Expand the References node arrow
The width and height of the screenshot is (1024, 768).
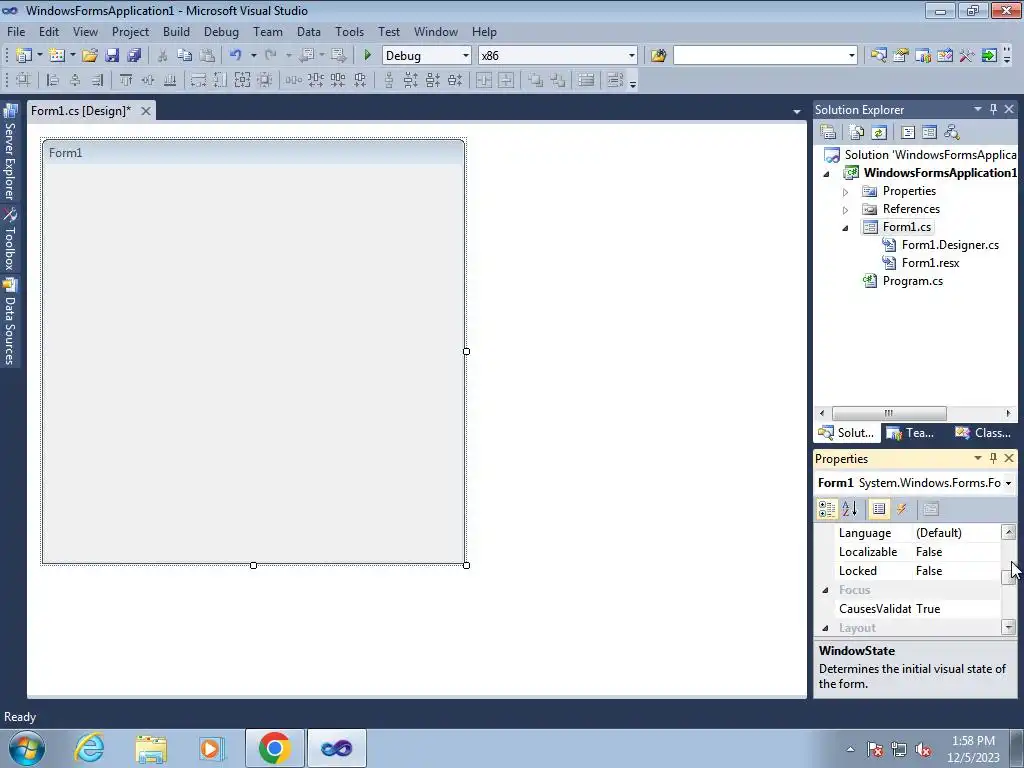point(845,210)
